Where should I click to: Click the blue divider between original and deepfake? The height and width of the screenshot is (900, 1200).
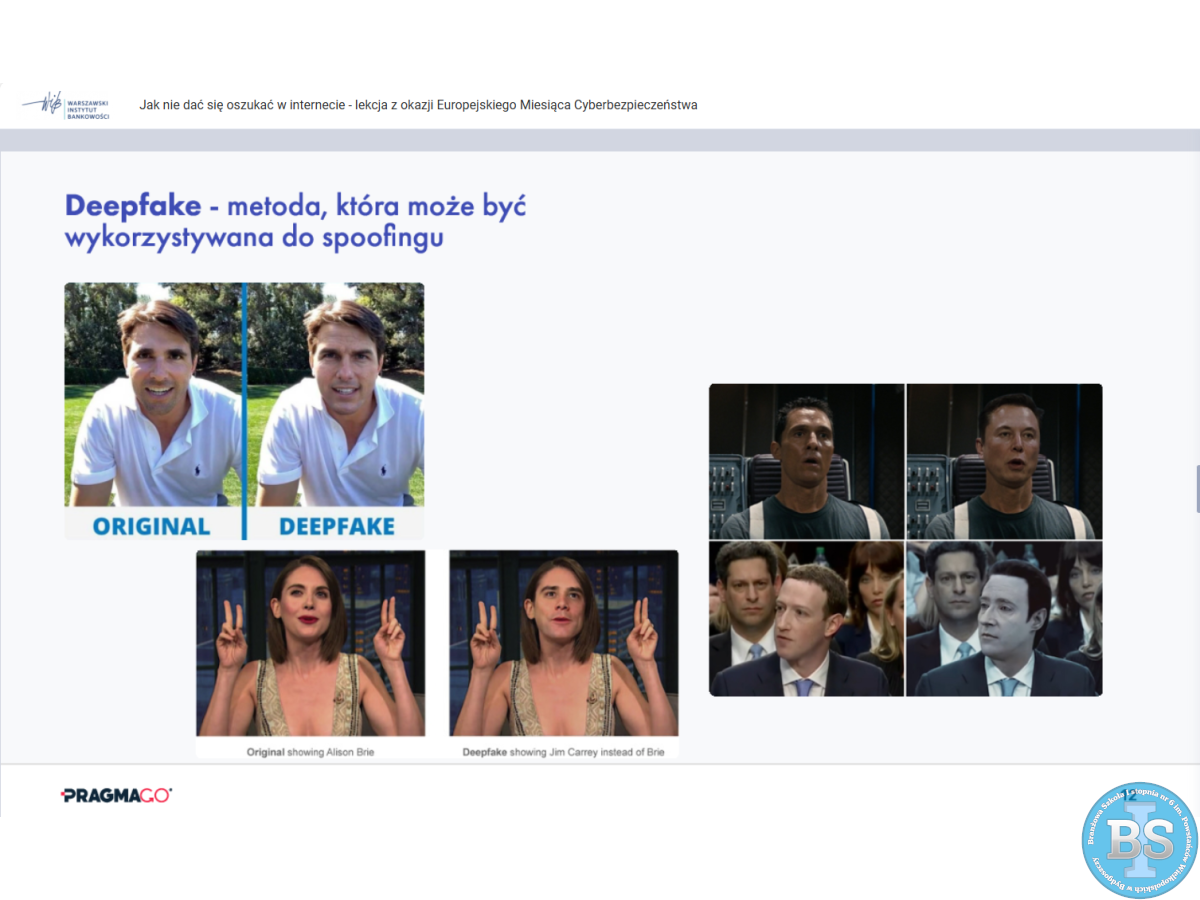coord(244,410)
